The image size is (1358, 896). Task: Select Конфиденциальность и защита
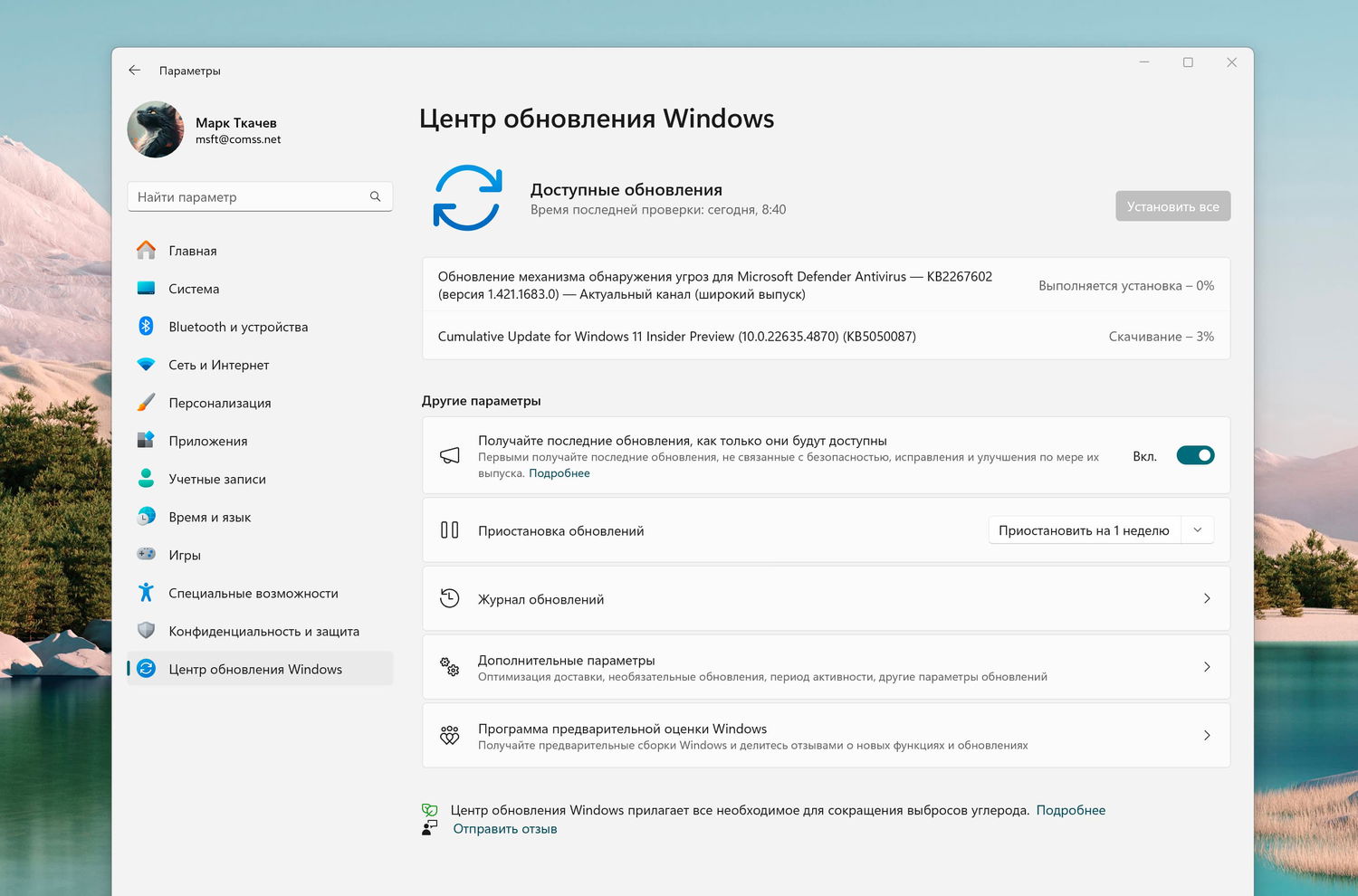point(261,631)
